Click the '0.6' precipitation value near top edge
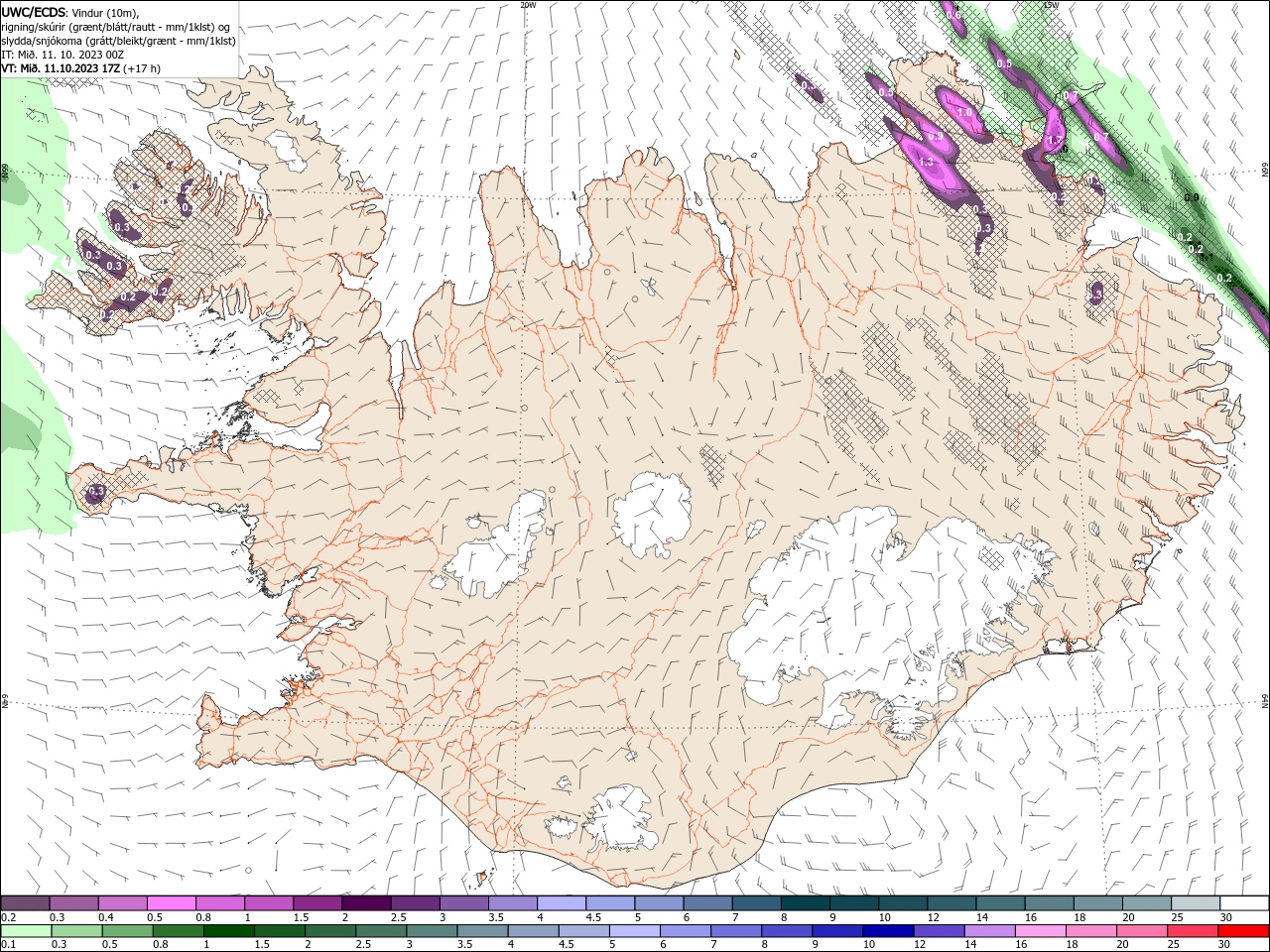Screen dimensions: 1270x952 [x=952, y=15]
